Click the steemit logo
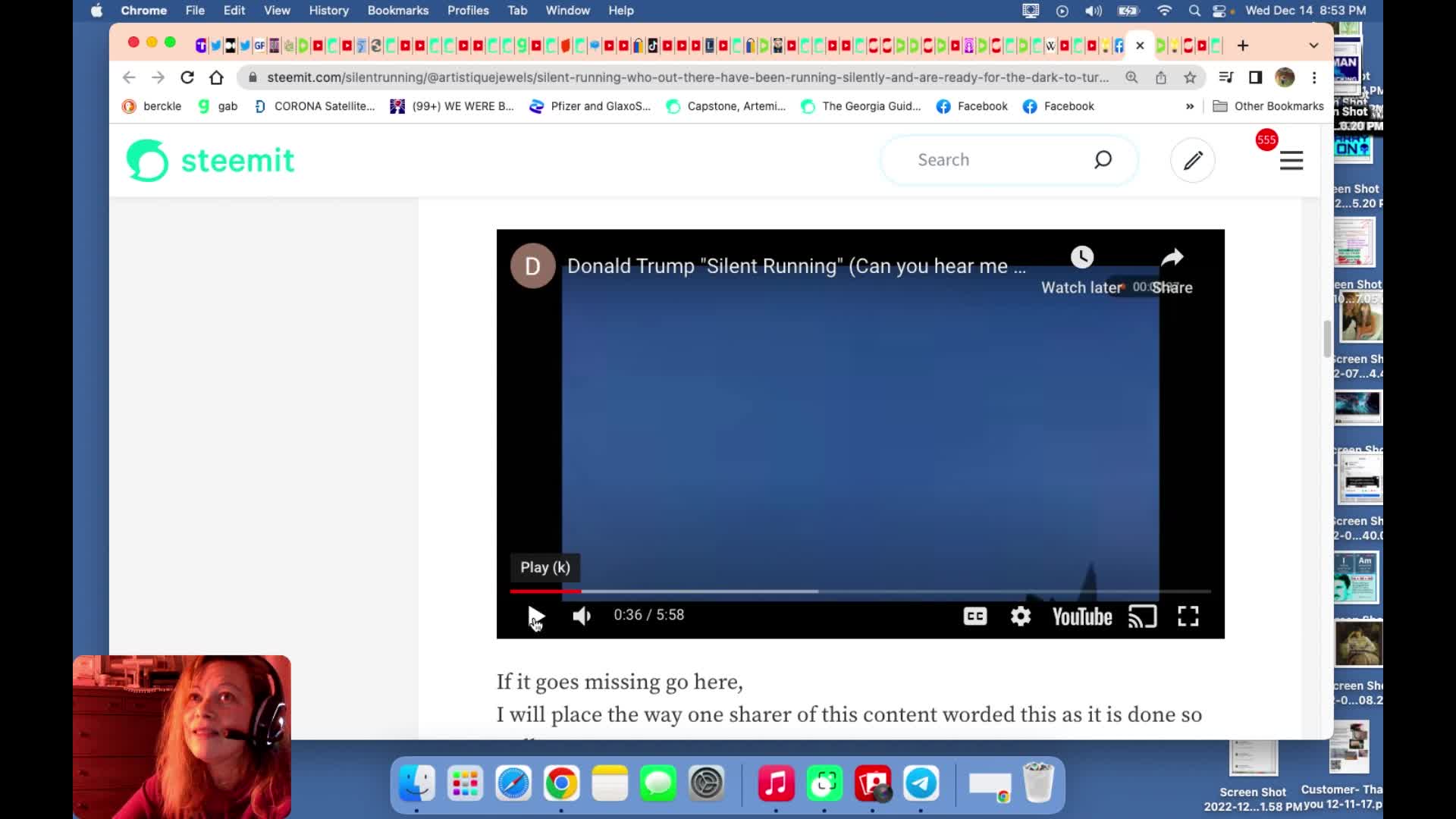Image resolution: width=1456 pixels, height=819 pixels. pyautogui.click(x=211, y=160)
